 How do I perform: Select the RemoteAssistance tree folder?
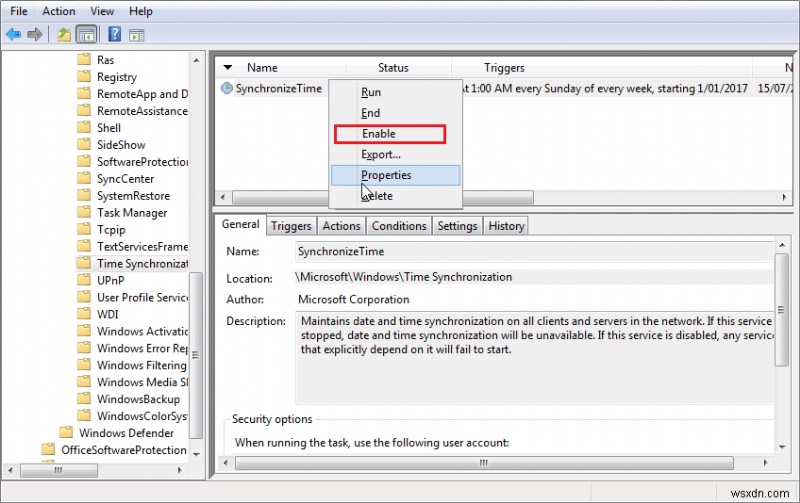[x=142, y=111]
